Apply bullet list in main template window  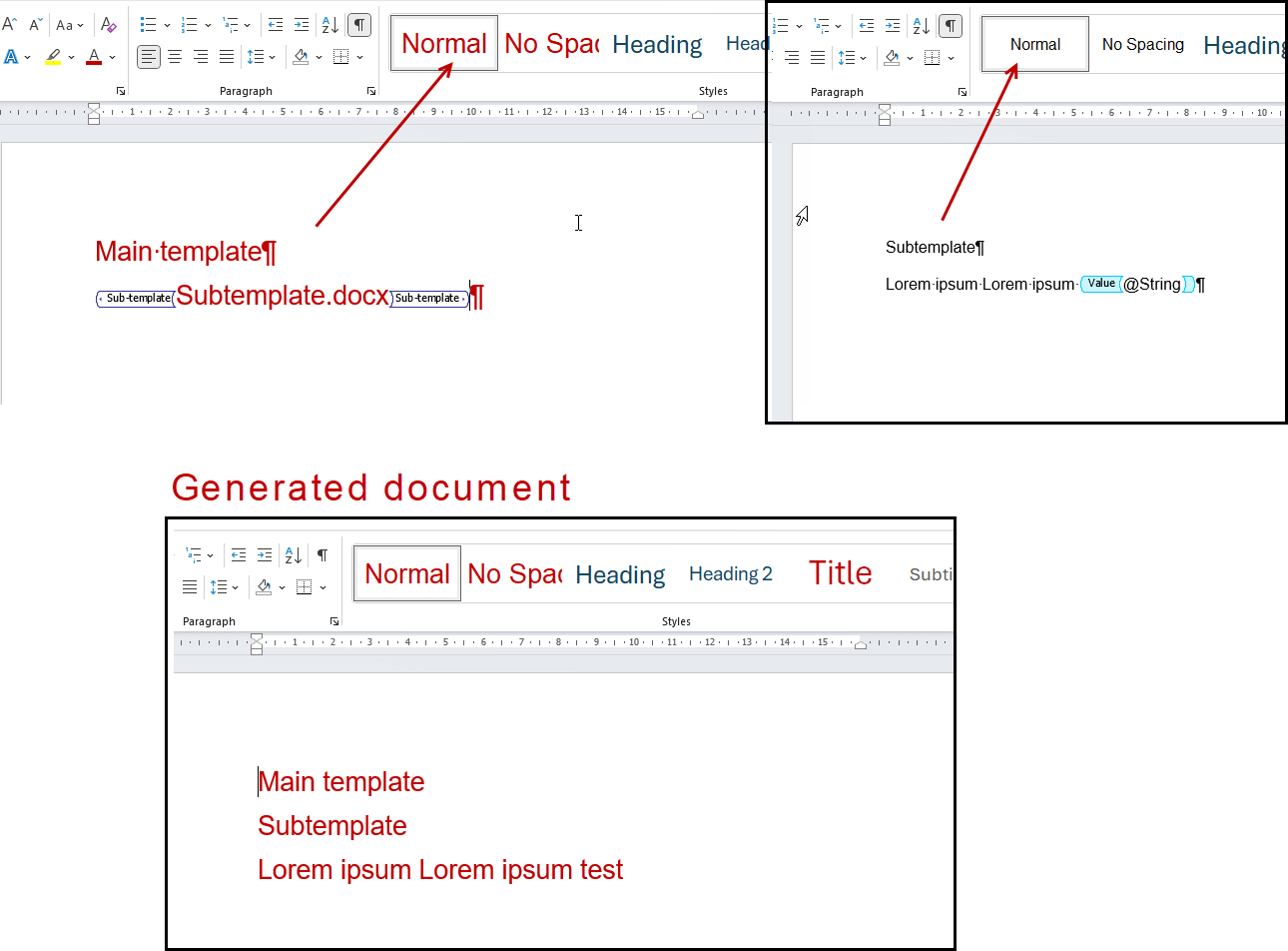click(149, 24)
